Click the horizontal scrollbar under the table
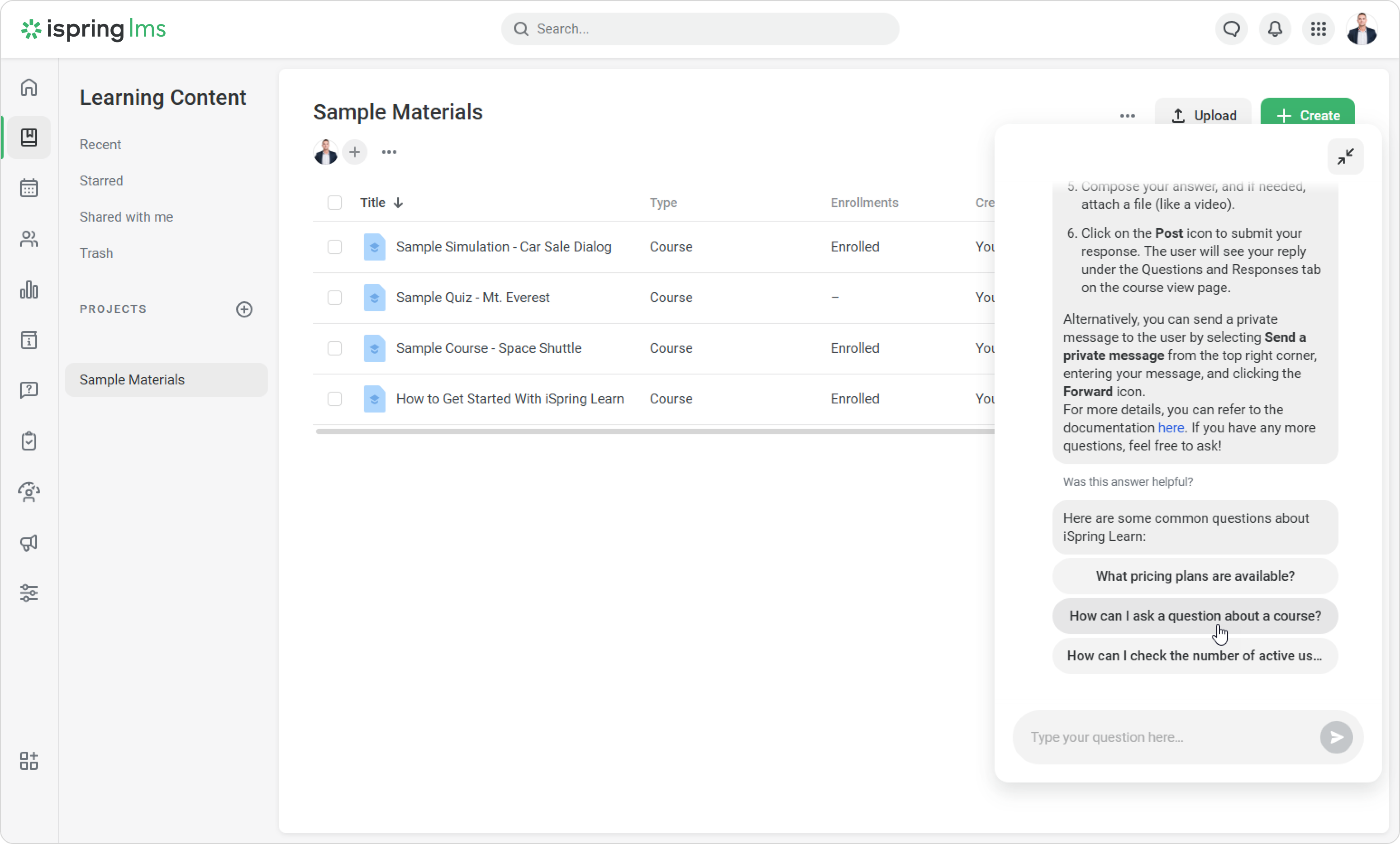This screenshot has height=844, width=1400. [653, 431]
